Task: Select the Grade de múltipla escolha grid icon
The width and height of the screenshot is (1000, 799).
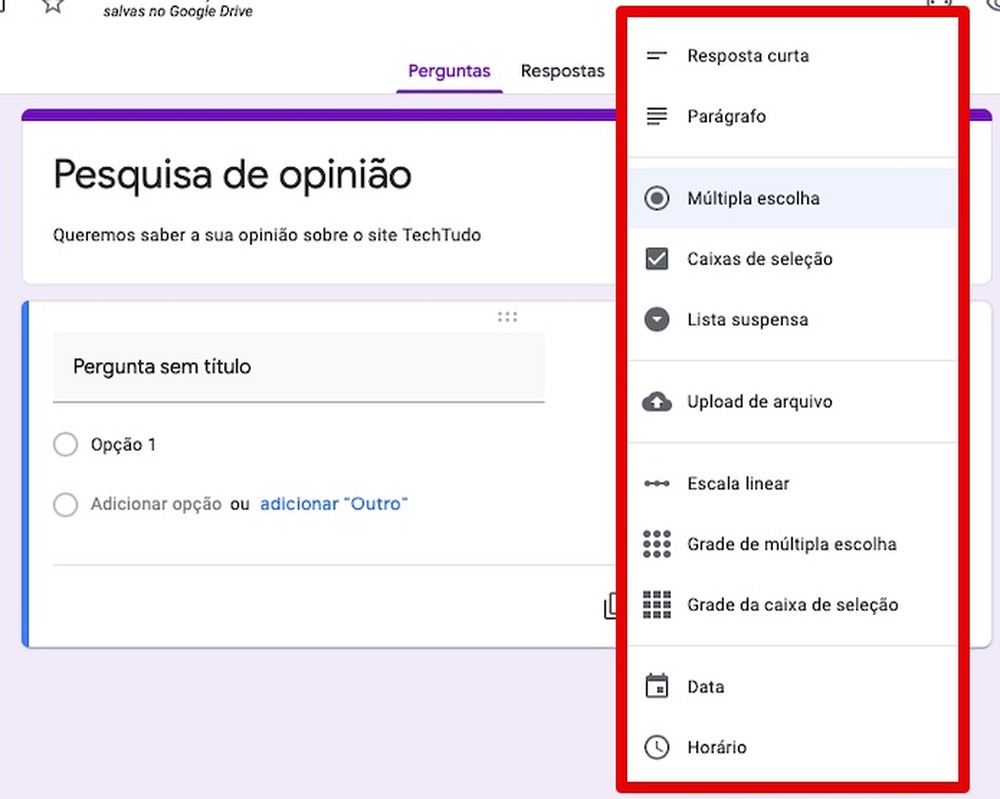Action: 657,544
